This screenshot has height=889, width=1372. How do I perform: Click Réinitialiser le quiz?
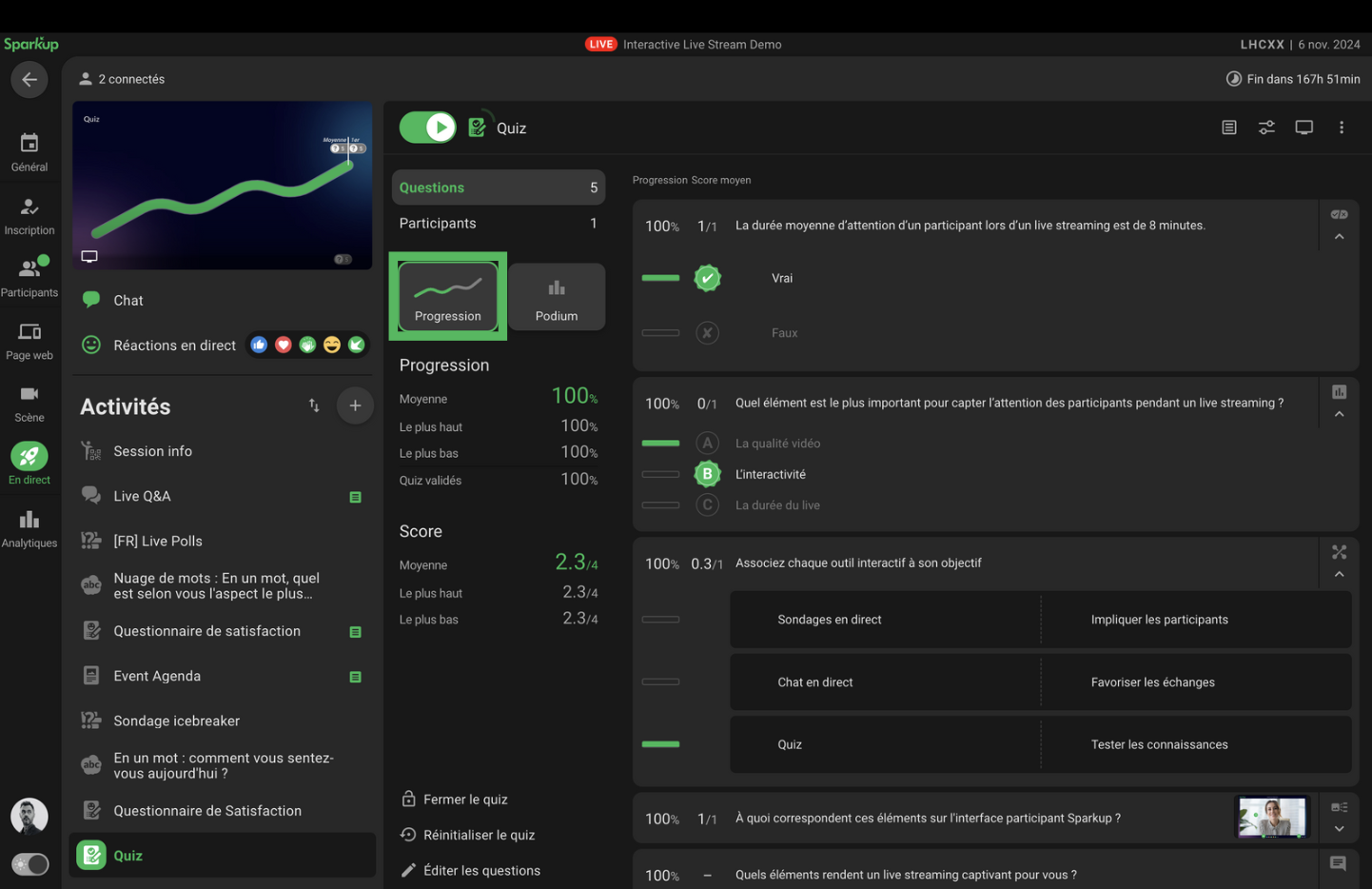(479, 835)
